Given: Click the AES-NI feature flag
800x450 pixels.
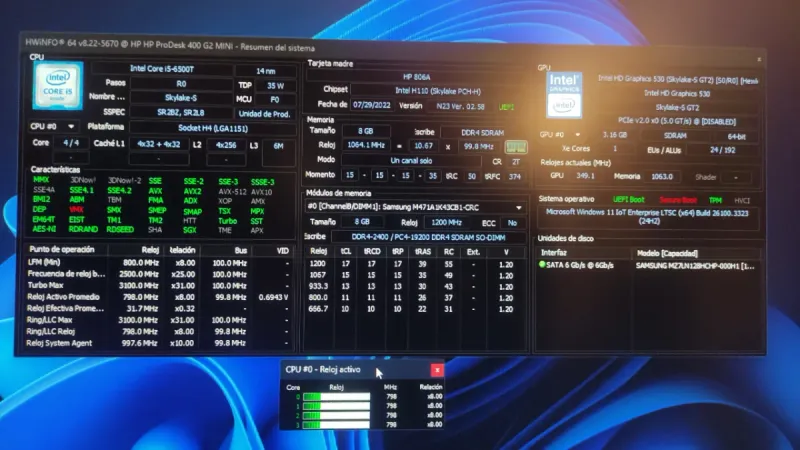Looking at the screenshot, I should point(44,229).
